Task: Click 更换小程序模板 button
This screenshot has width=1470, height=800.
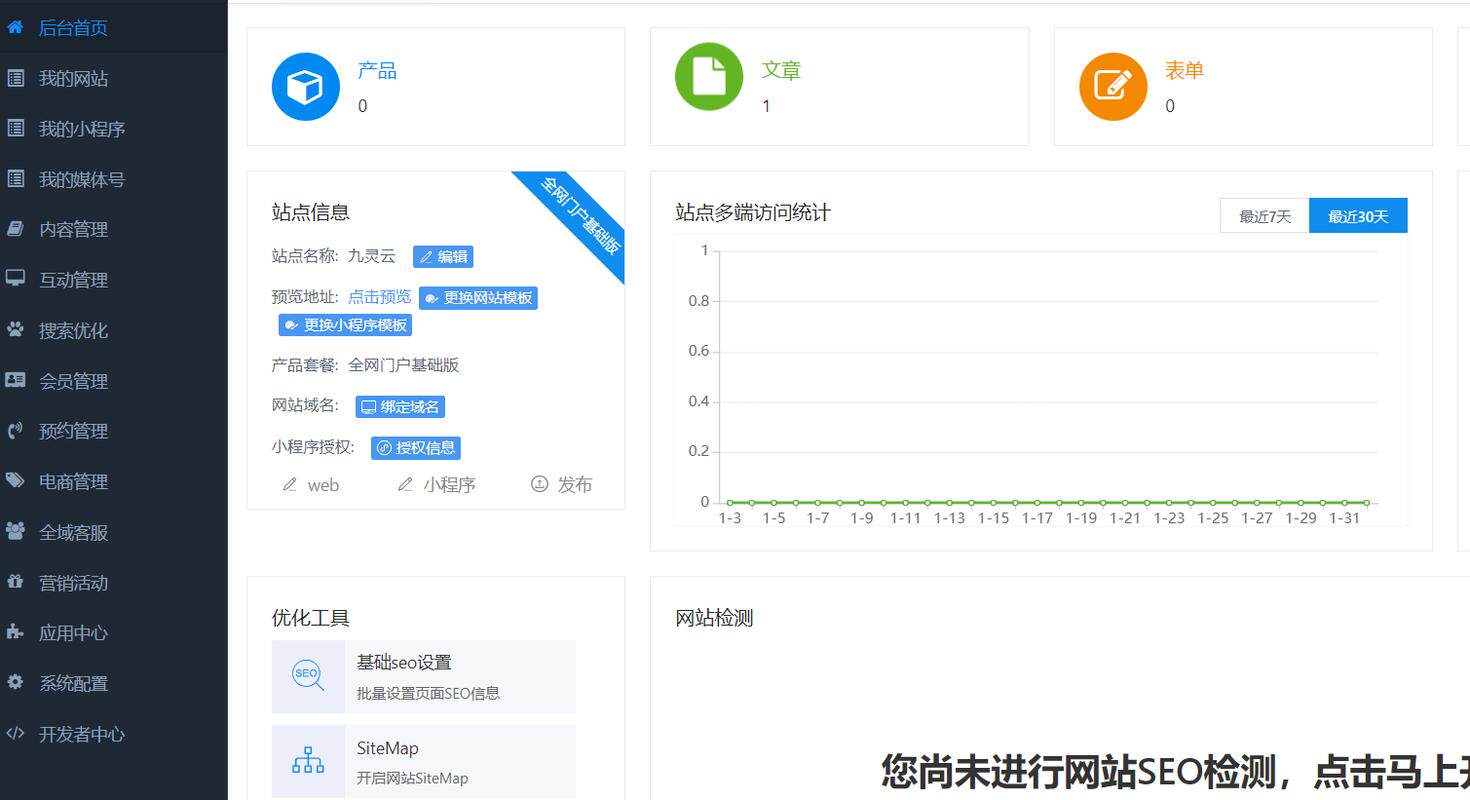Action: click(x=345, y=325)
